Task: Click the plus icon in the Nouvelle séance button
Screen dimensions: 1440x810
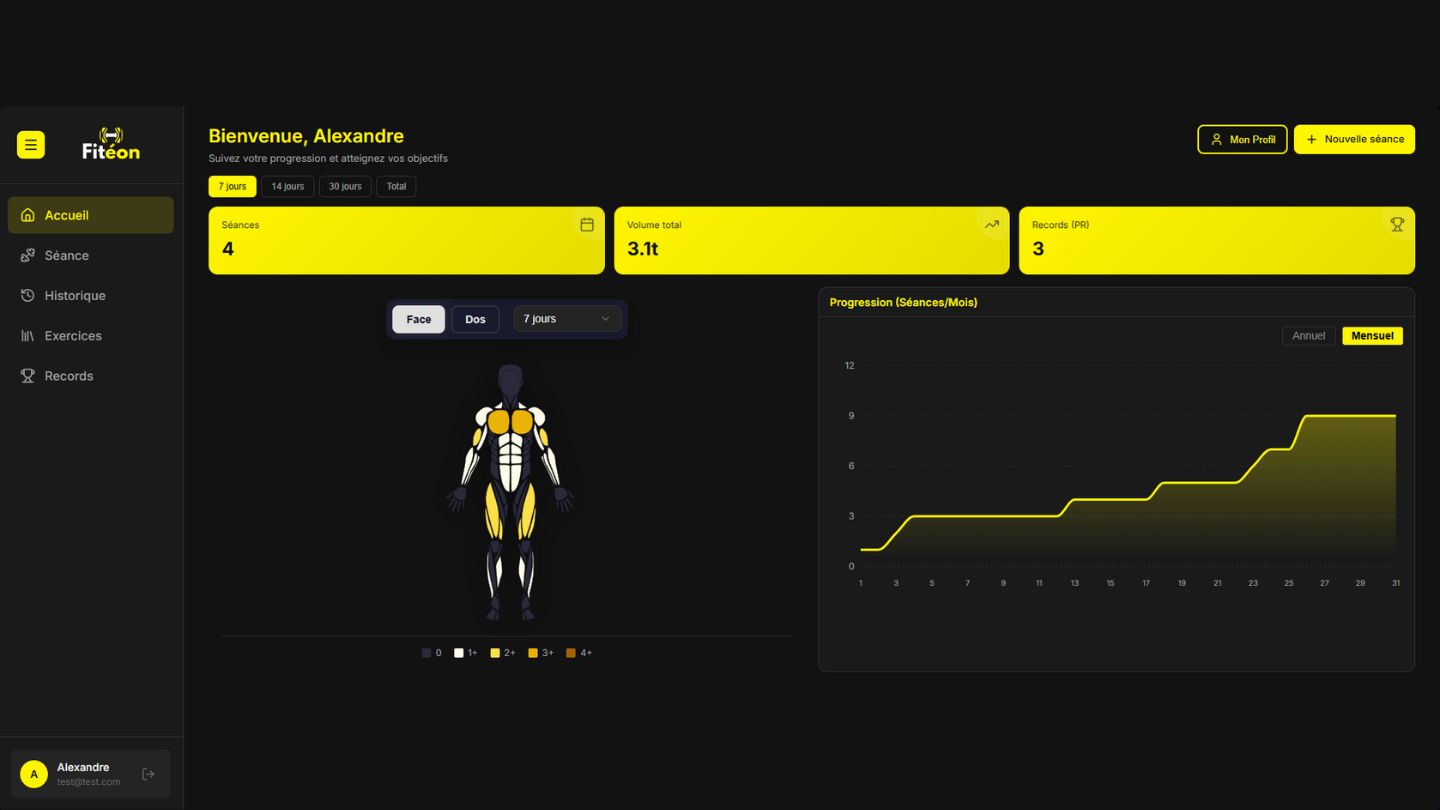Action: [1312, 139]
